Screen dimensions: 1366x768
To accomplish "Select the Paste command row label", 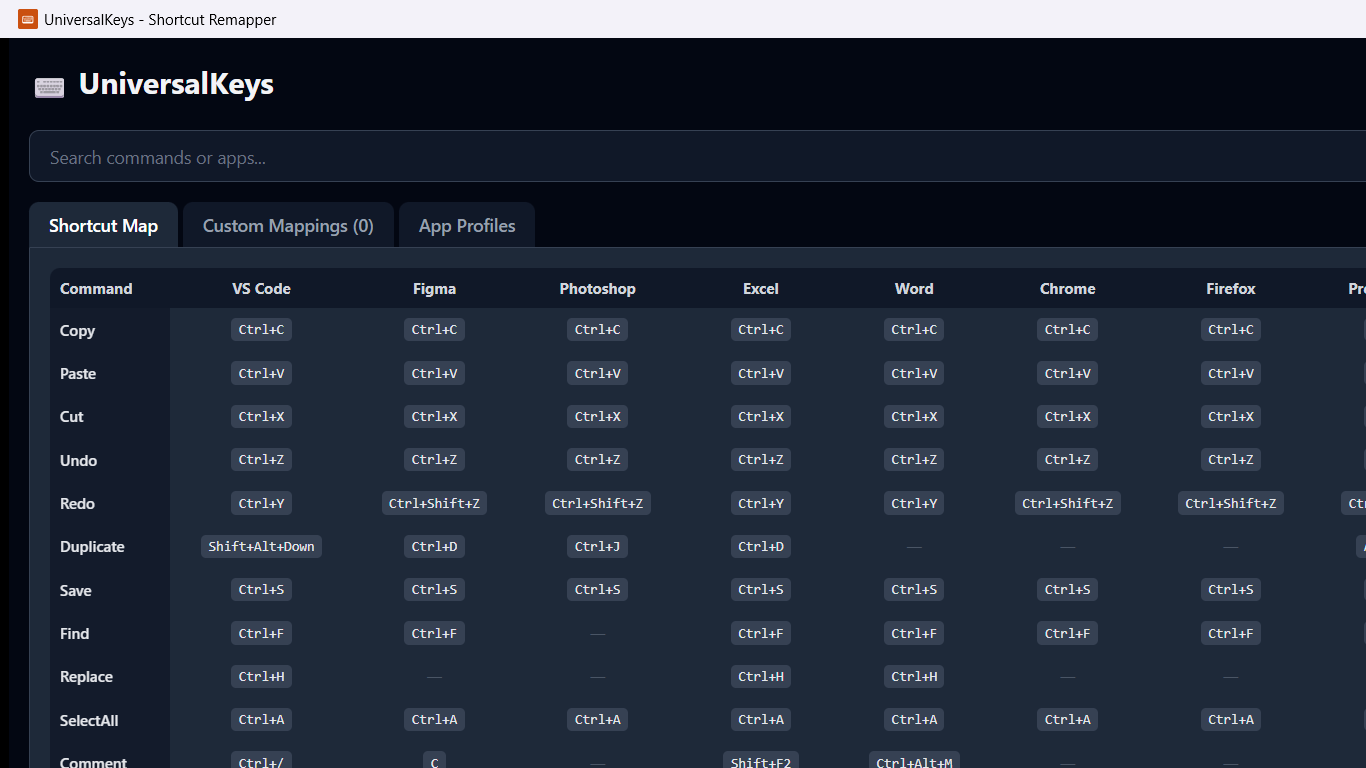I will (78, 374).
